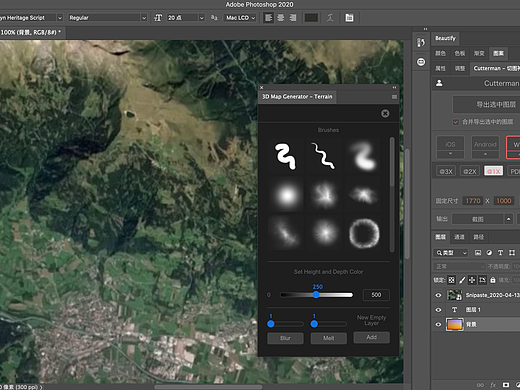Select the soft blurred squiggle brush
This screenshot has height=390, width=520.
[364, 156]
